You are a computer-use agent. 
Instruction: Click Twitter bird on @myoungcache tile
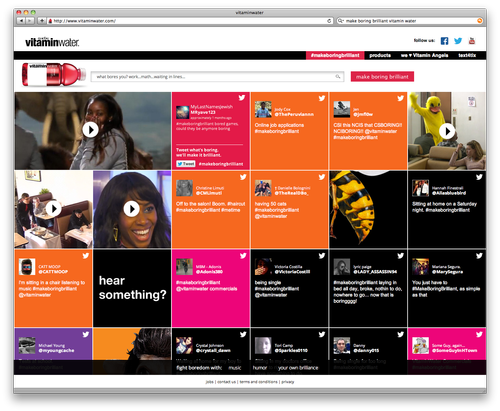pos(86,334)
